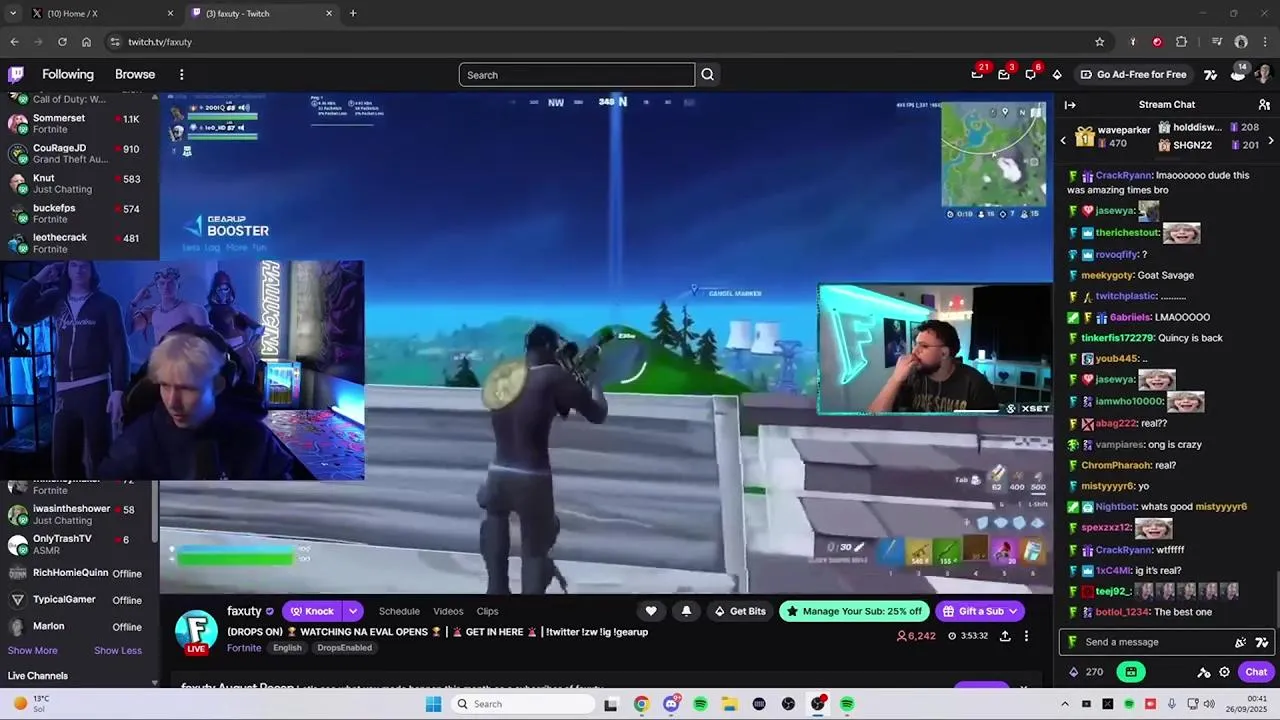Open the Schedule tab
This screenshot has width=1280, height=720.
click(x=399, y=611)
